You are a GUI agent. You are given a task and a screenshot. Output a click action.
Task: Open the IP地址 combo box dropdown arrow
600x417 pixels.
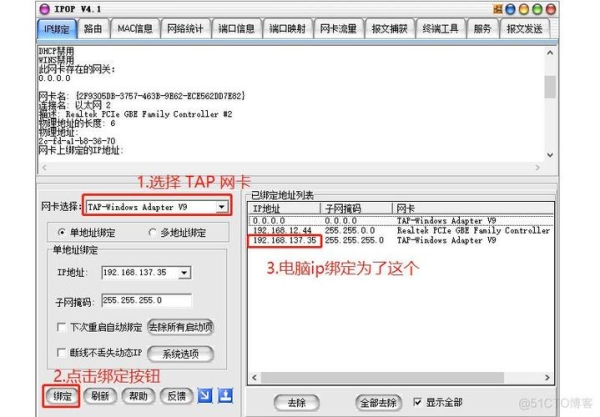184,273
